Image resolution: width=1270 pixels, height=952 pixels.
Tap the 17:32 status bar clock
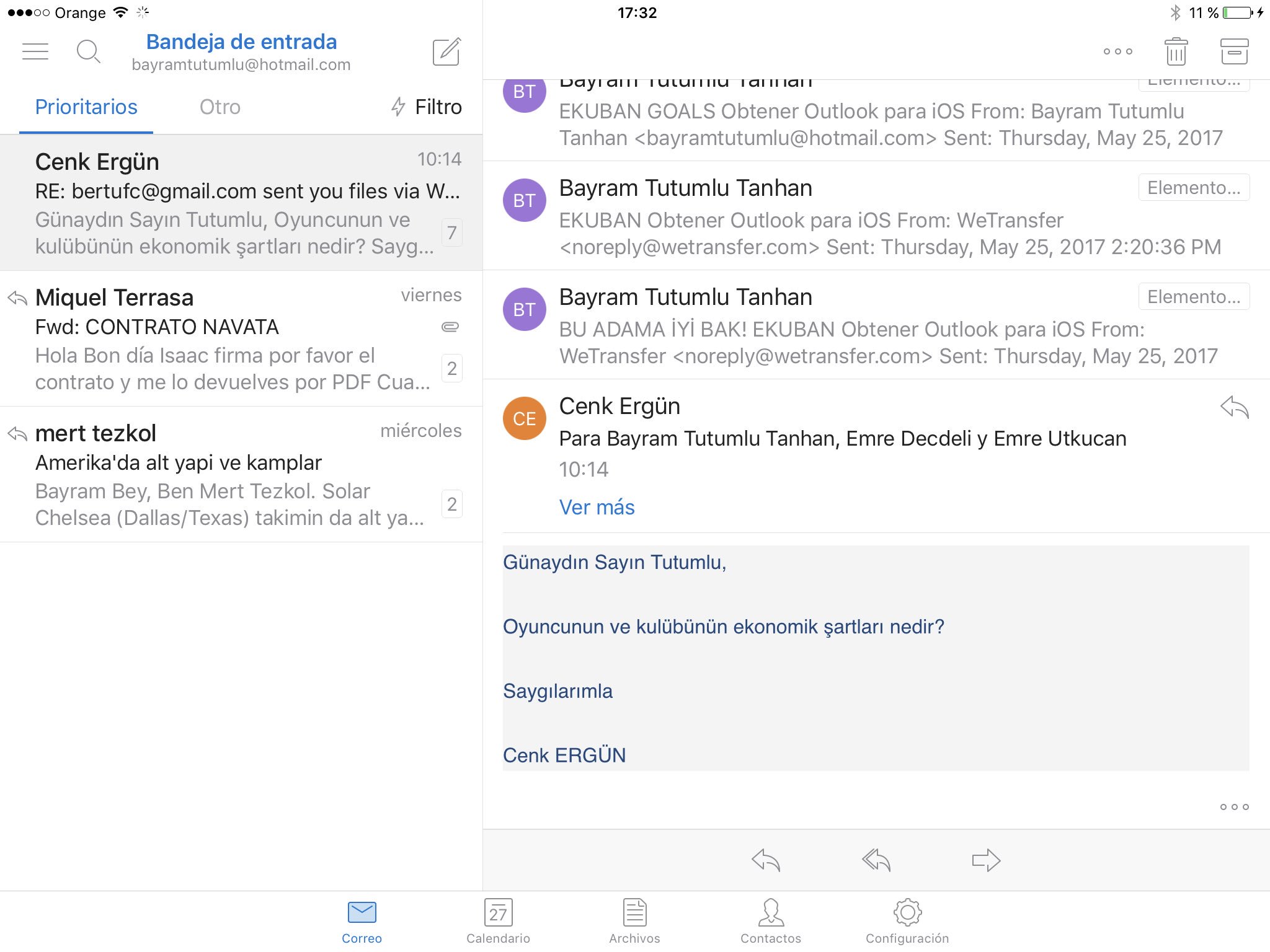[x=637, y=12]
